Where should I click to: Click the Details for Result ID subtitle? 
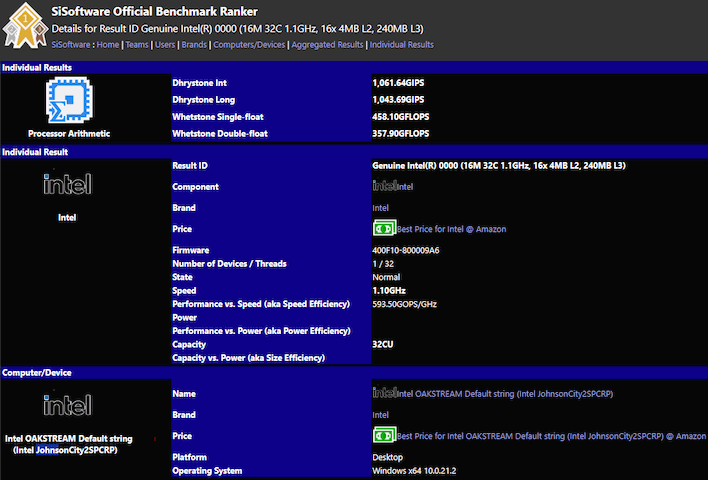click(x=238, y=28)
